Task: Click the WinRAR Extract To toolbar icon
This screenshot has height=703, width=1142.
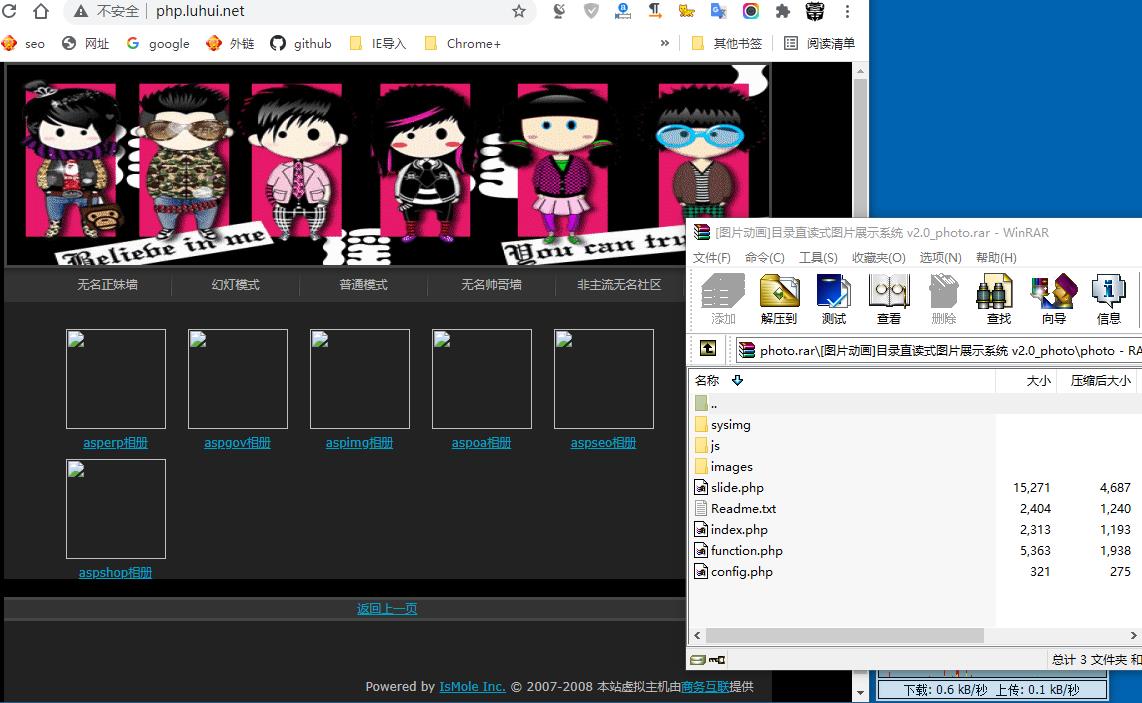Action: (779, 291)
